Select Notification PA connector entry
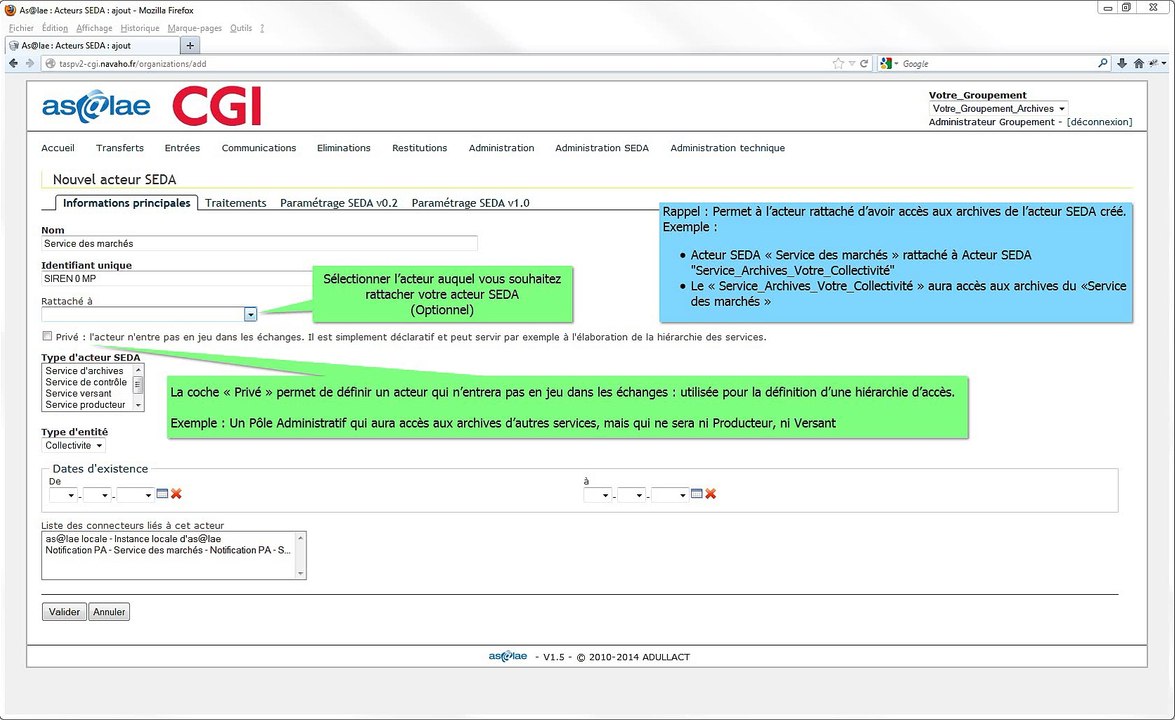The width and height of the screenshot is (1175, 720). click(168, 550)
